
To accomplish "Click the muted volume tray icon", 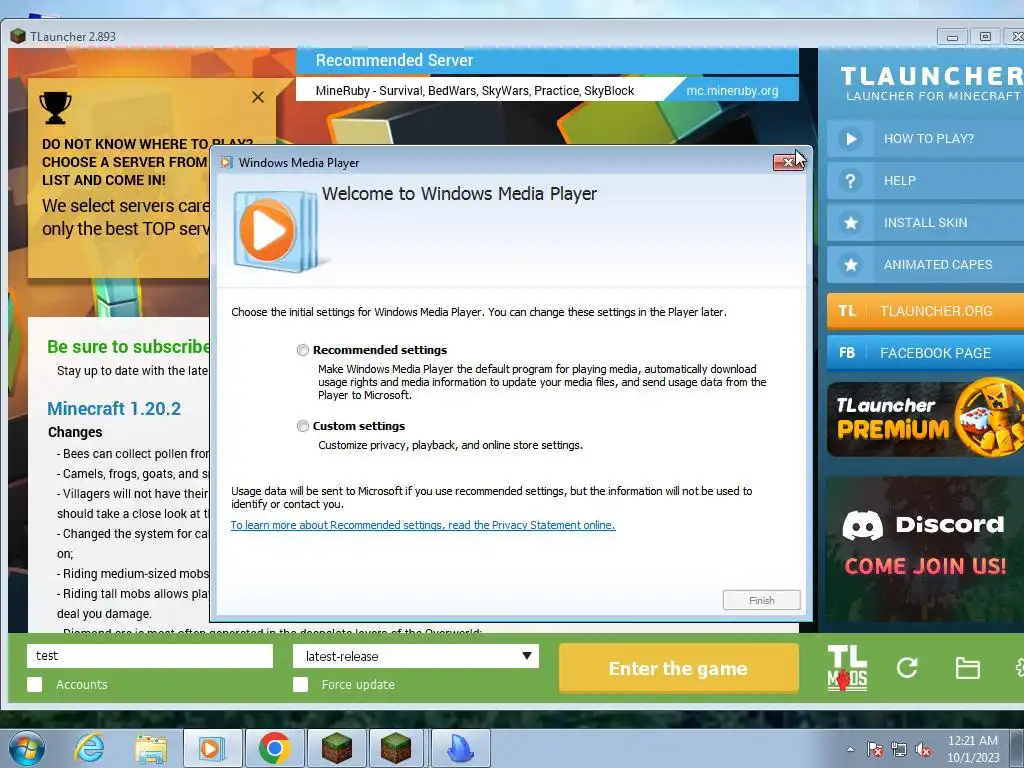I will point(923,749).
